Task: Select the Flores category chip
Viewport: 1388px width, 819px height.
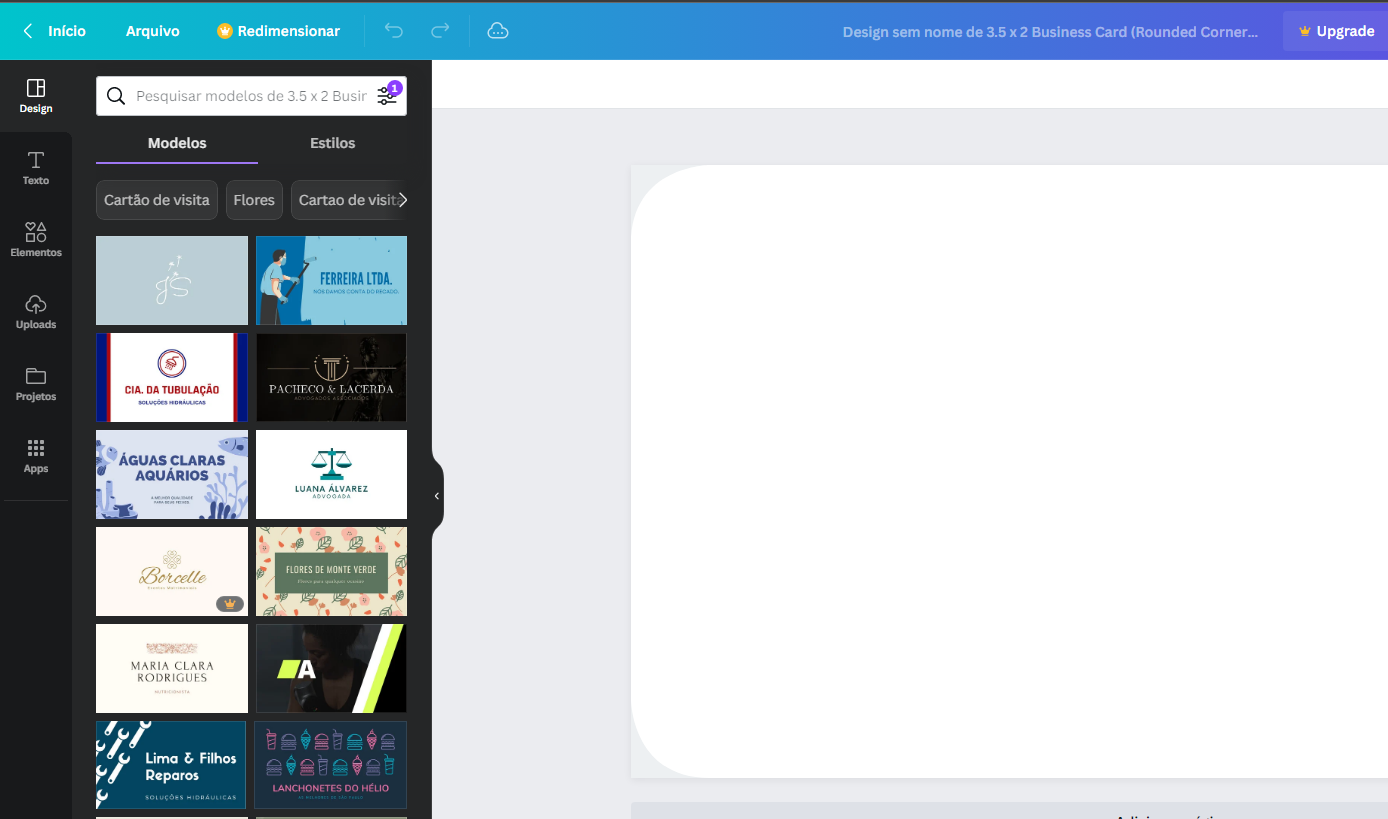Action: pos(254,200)
